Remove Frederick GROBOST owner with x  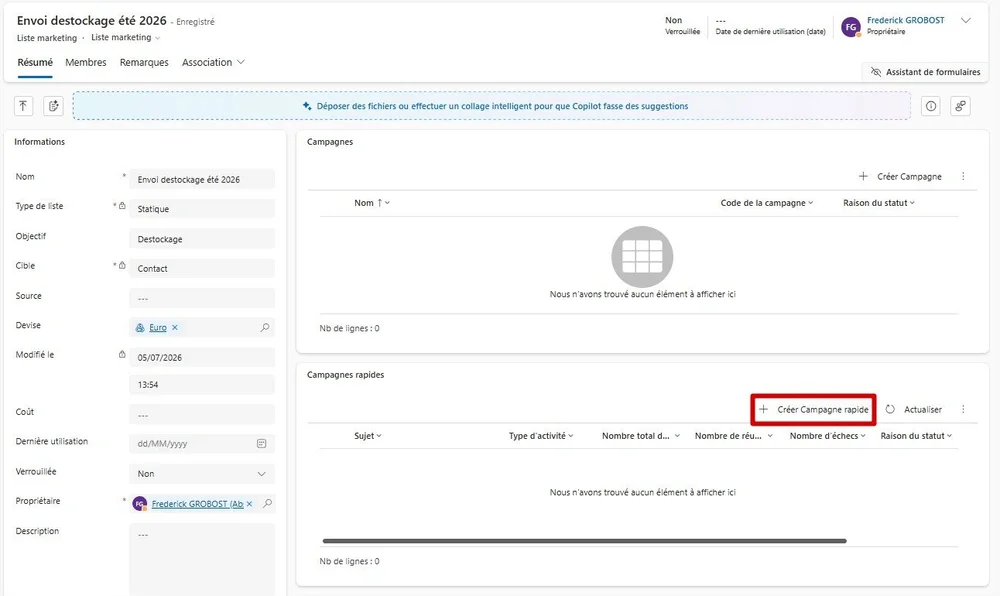click(x=249, y=504)
